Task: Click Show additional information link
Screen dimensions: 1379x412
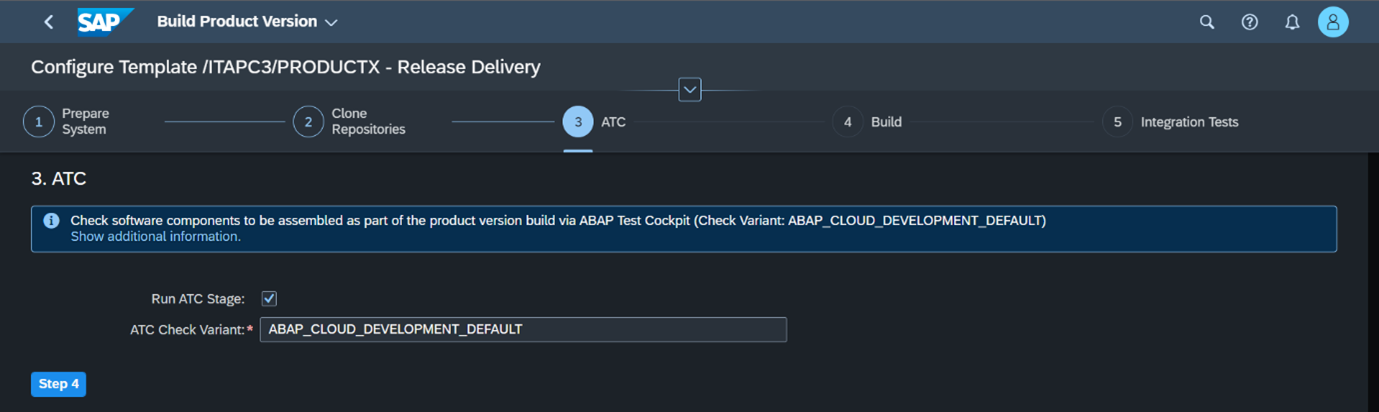Action: click(155, 237)
